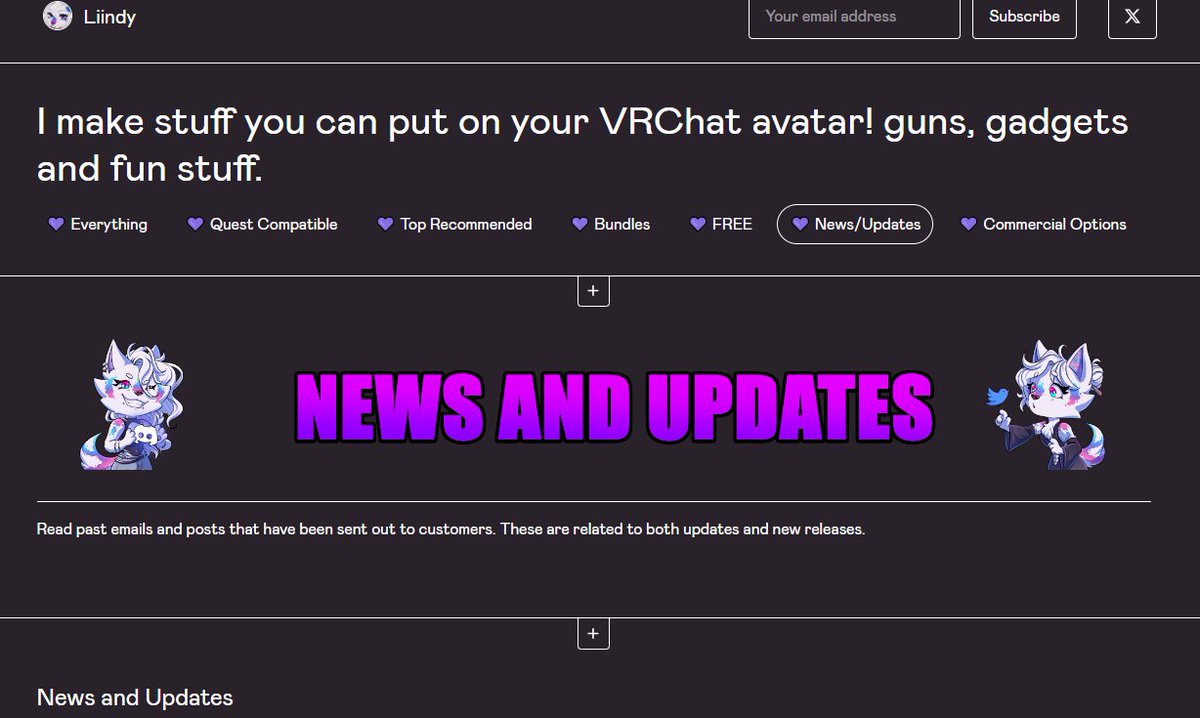Image resolution: width=1200 pixels, height=718 pixels.
Task: Click the Liindy store name link
Action: coord(110,17)
